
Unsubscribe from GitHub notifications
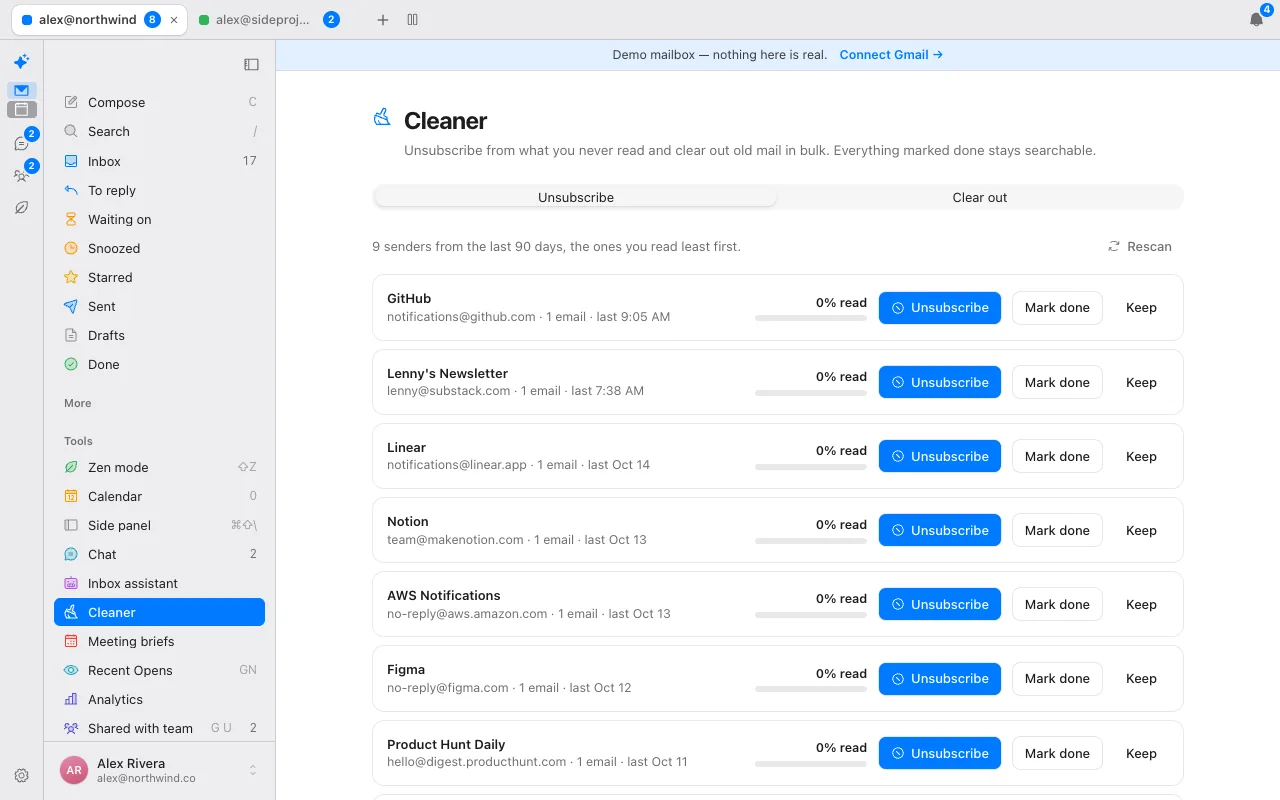point(940,308)
